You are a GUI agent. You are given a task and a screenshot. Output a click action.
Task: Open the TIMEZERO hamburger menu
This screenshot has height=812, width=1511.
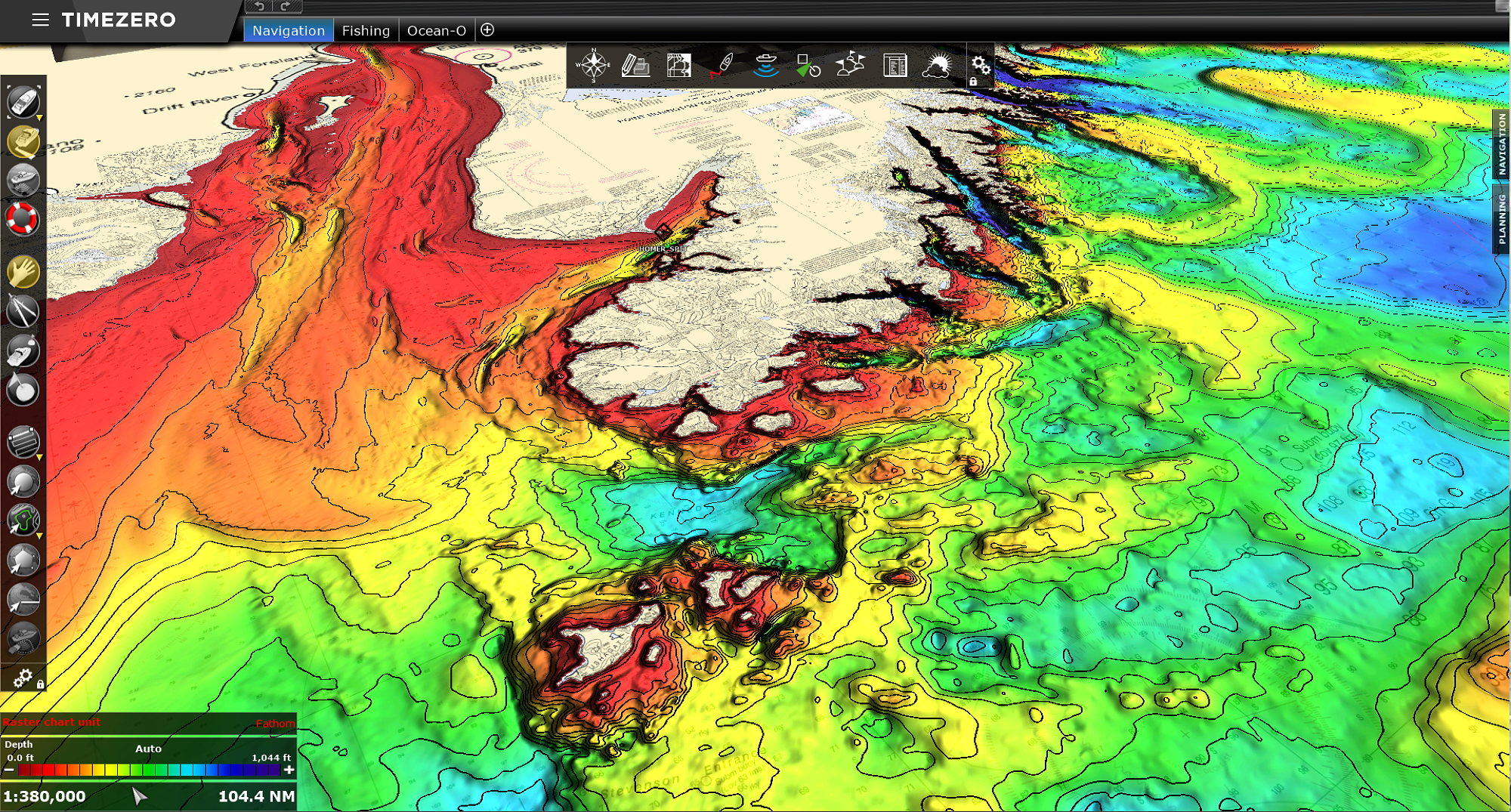[40, 20]
